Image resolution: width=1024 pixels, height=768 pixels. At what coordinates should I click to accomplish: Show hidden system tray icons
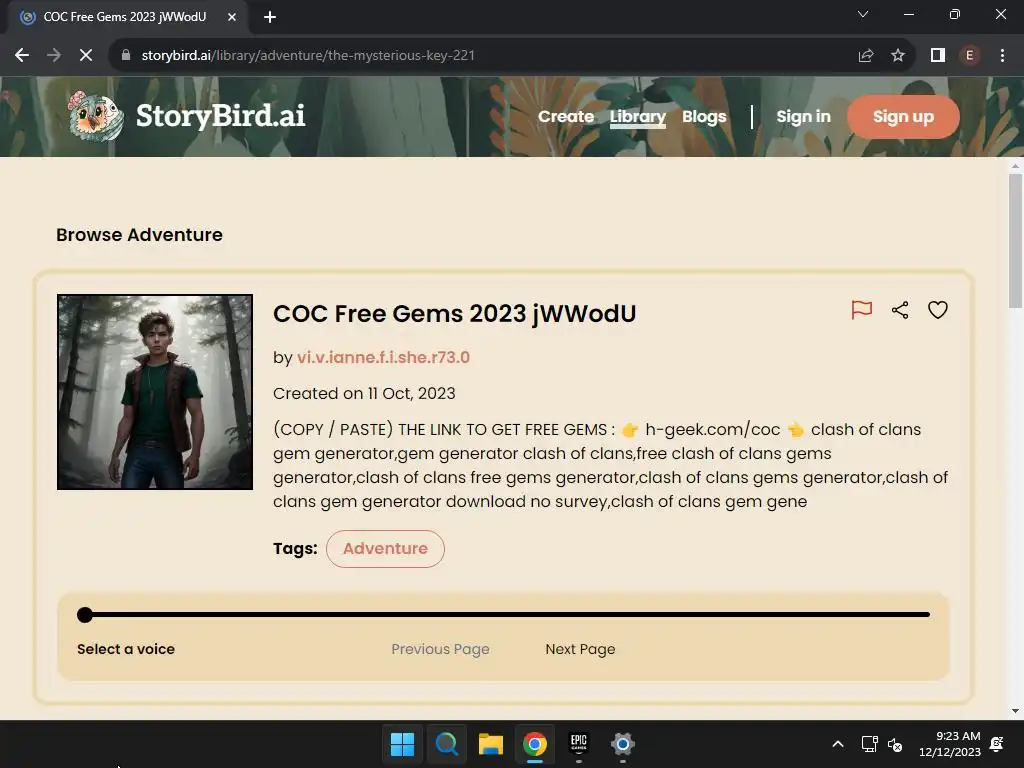[x=838, y=744]
